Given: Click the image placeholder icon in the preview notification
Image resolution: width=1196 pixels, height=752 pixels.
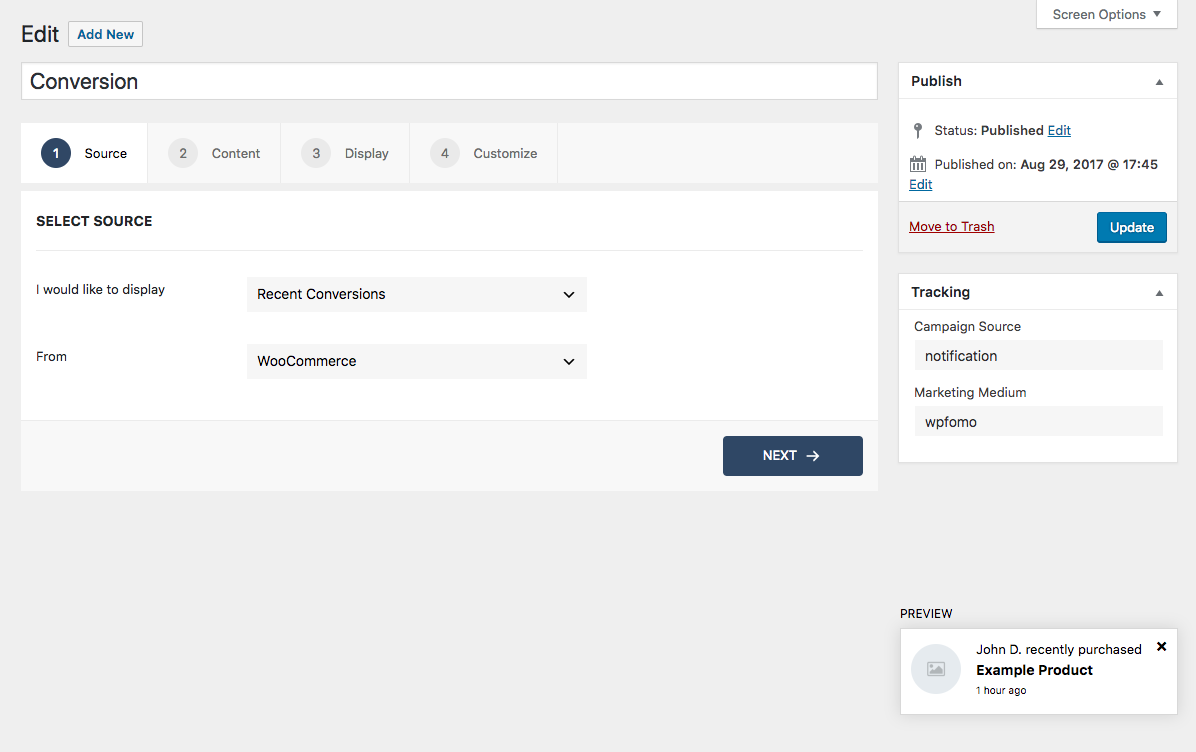Looking at the screenshot, I should [x=935, y=668].
